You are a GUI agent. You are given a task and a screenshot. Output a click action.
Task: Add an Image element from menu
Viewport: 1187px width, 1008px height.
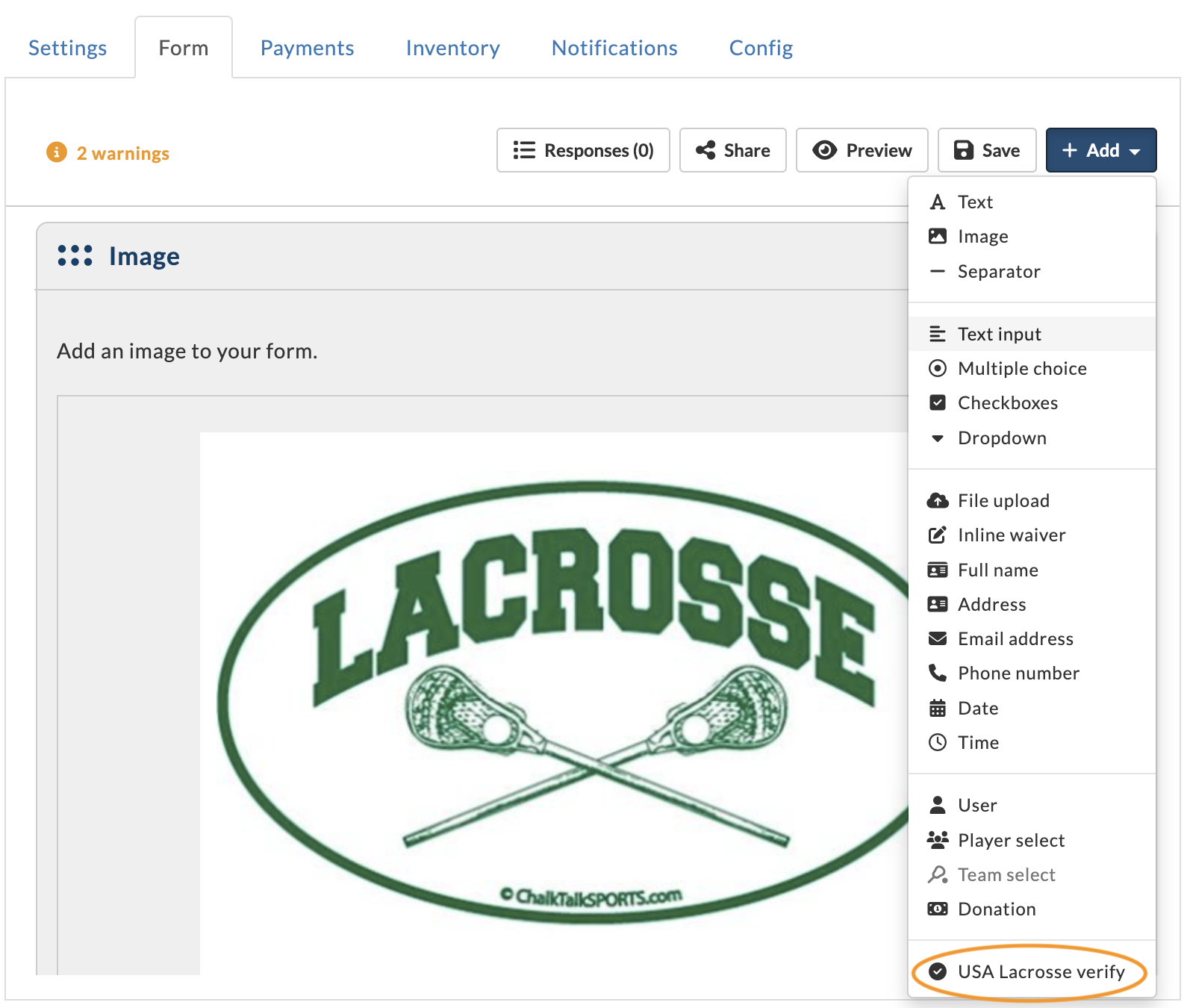coord(1032,236)
